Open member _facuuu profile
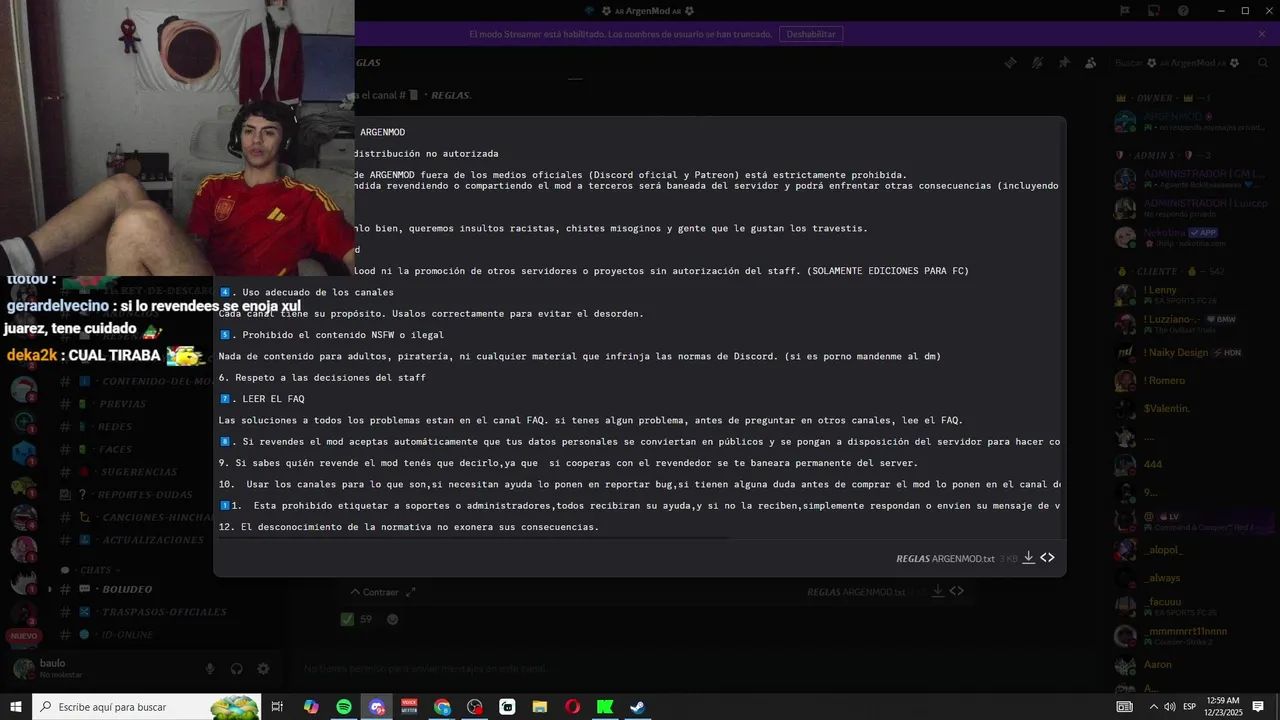Screen dimensions: 1280x720 click(x=1190, y=607)
